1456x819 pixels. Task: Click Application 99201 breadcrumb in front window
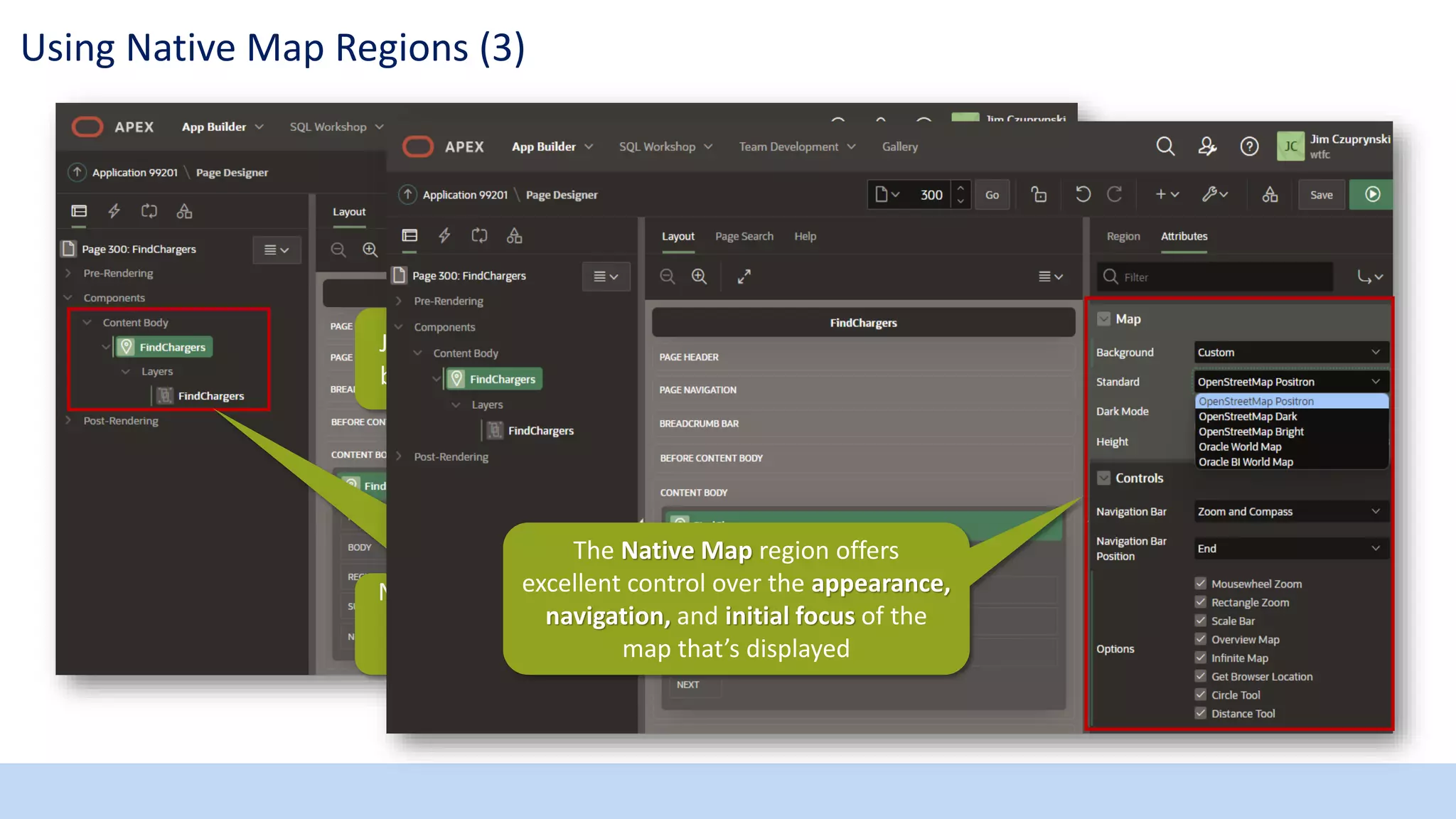pyautogui.click(x=465, y=194)
